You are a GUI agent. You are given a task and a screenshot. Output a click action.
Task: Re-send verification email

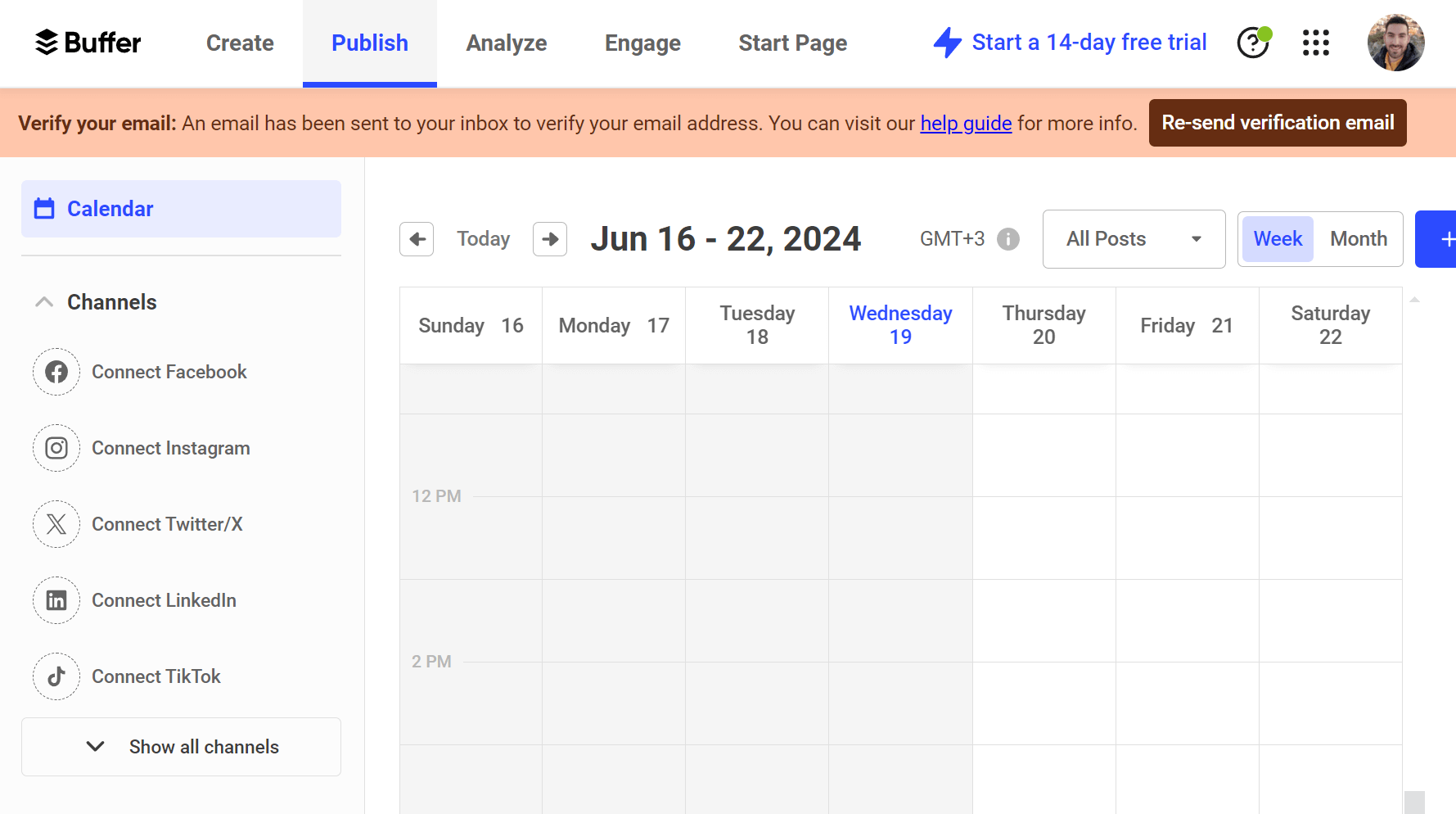coord(1278,123)
